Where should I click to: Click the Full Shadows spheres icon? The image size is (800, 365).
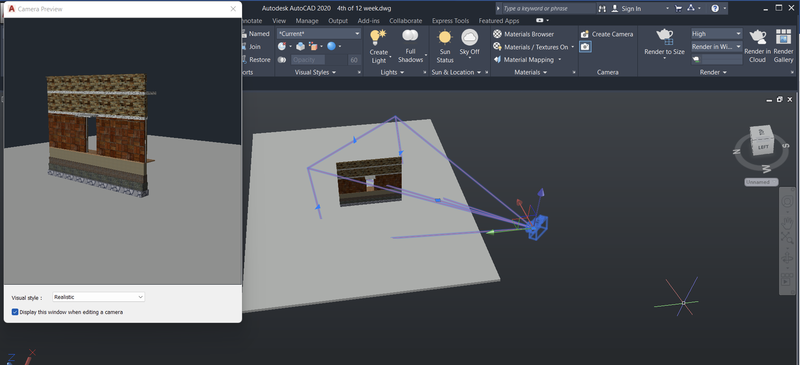pos(410,36)
